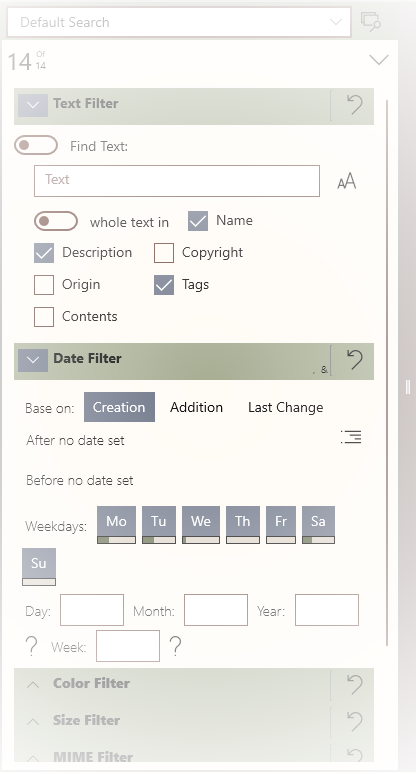Enable the Find Text toggle switch
This screenshot has height=774, width=416.
click(36, 145)
